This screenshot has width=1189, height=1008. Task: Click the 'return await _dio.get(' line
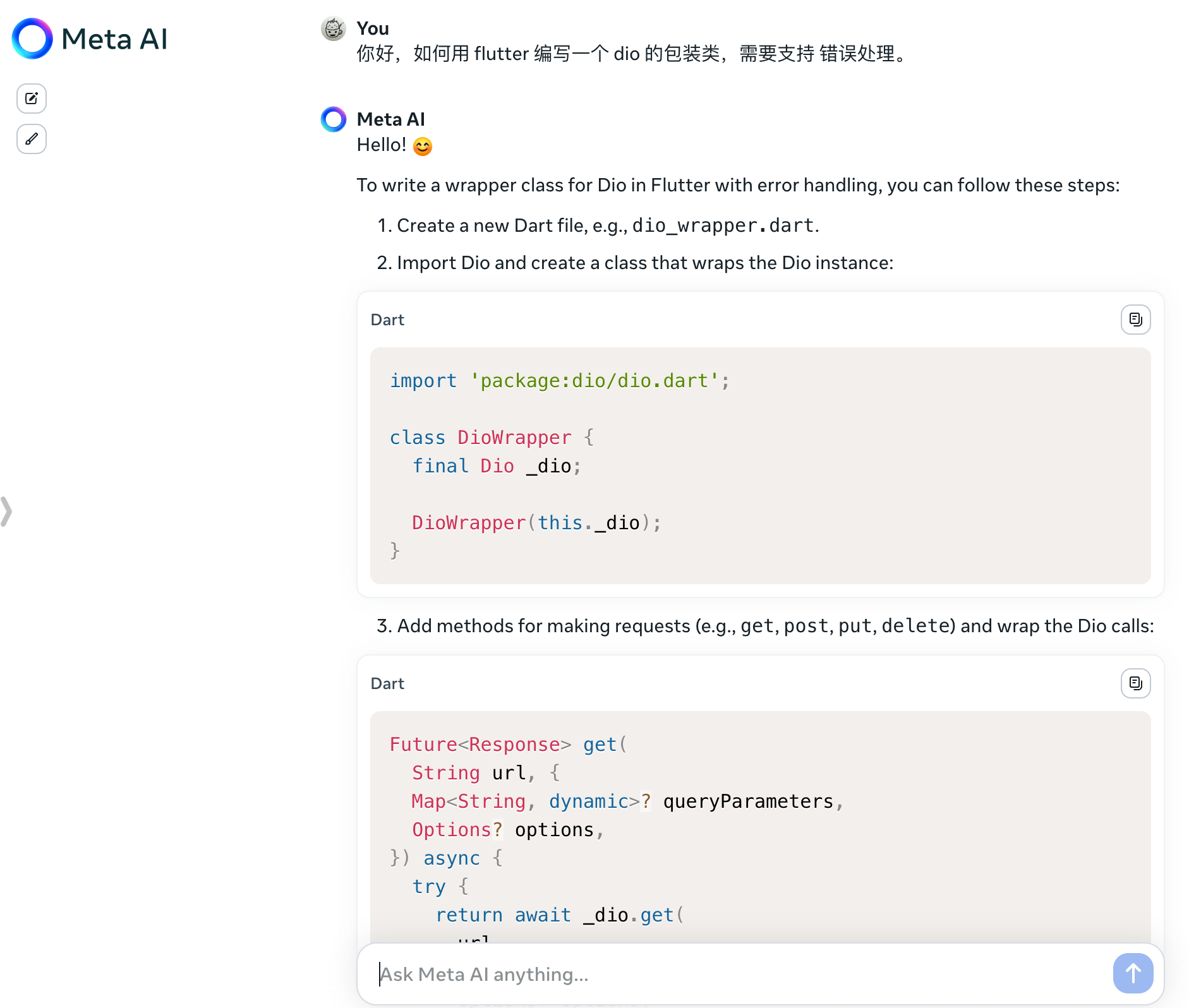[x=560, y=915]
